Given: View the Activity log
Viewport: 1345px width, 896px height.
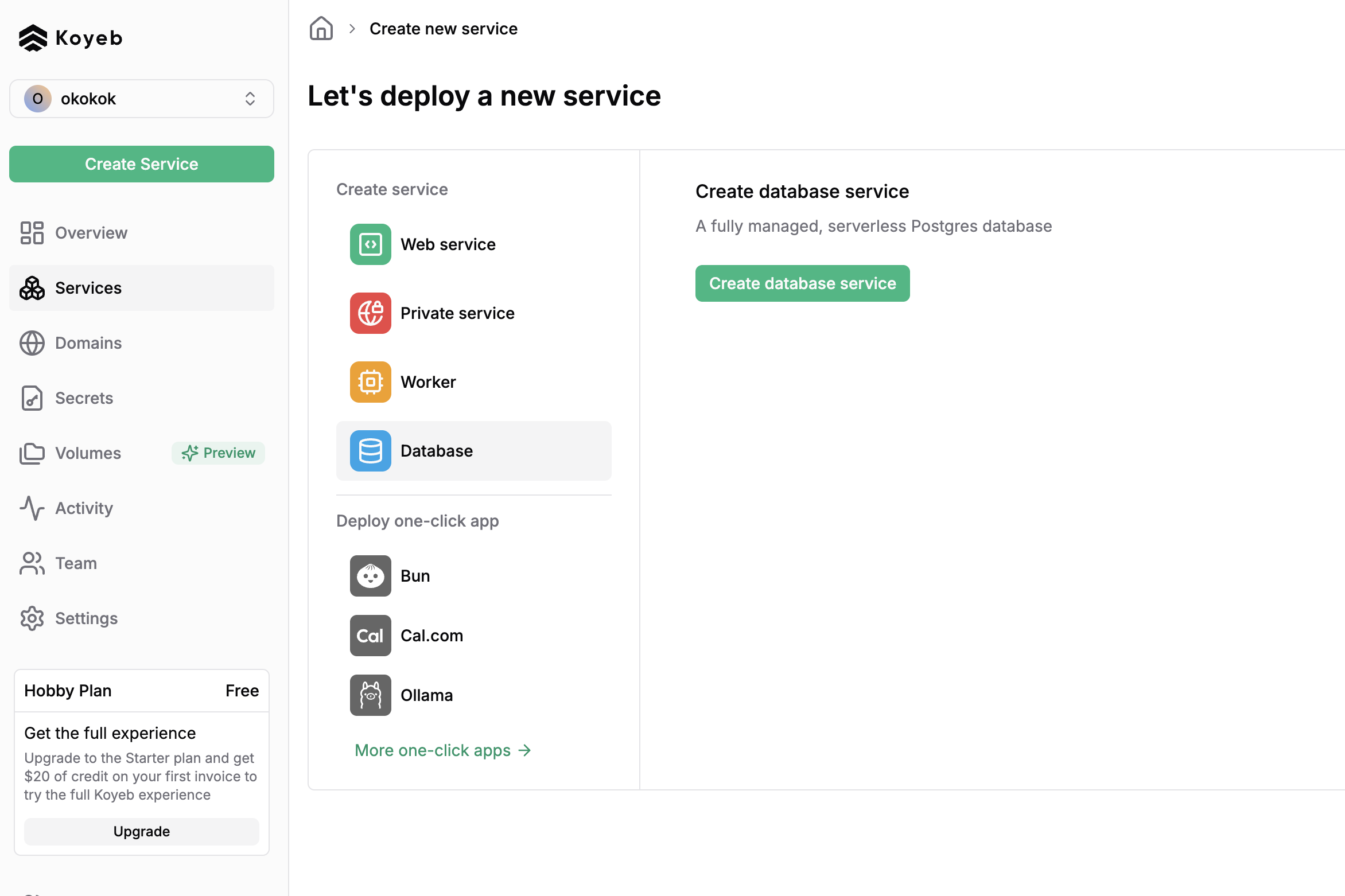Looking at the screenshot, I should click(x=84, y=508).
